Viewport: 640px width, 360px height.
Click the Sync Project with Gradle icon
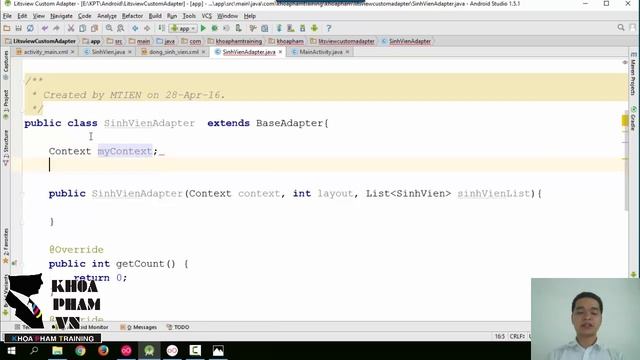pyautogui.click(x=279, y=28)
